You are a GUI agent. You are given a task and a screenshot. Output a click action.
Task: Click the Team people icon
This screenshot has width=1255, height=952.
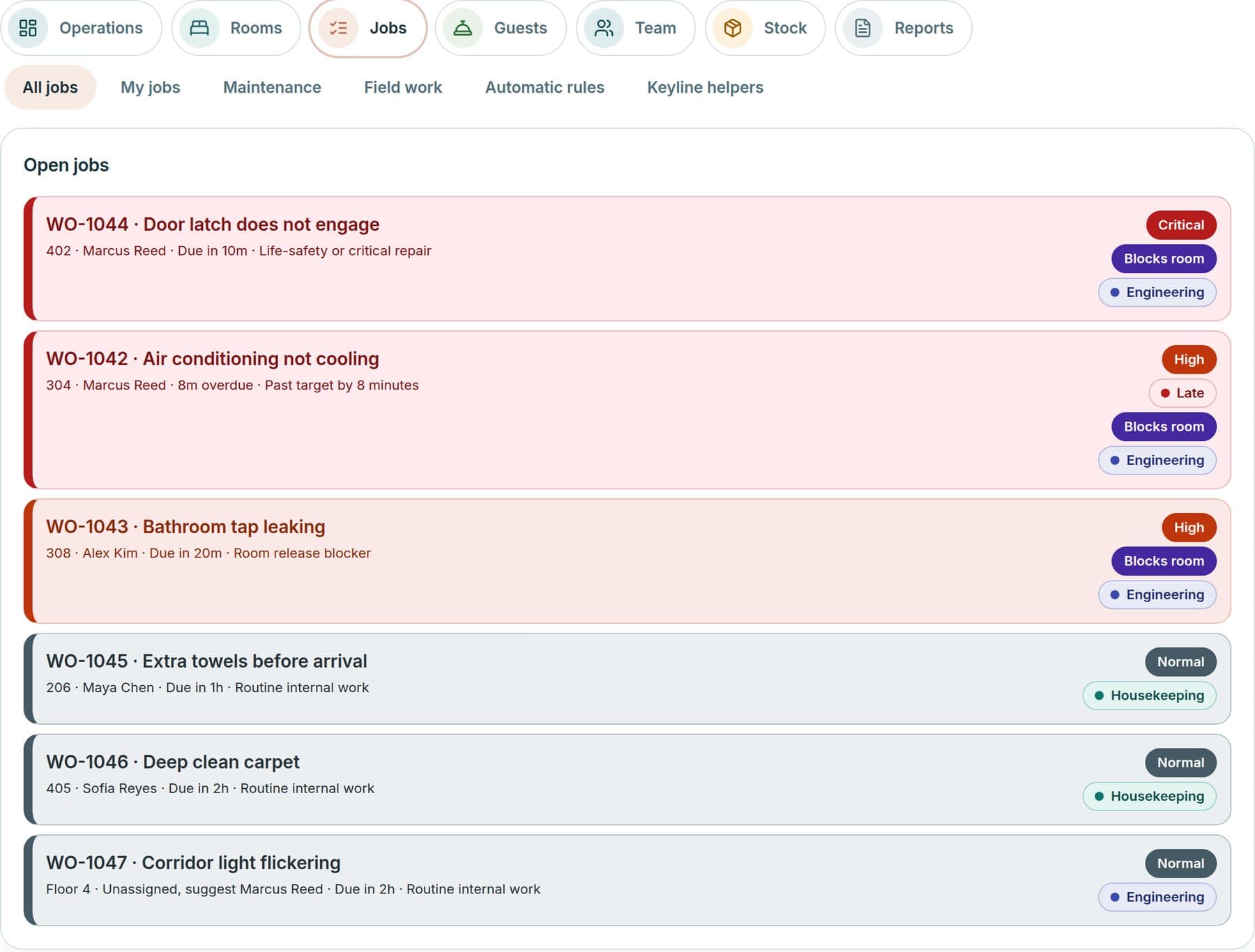(x=604, y=28)
